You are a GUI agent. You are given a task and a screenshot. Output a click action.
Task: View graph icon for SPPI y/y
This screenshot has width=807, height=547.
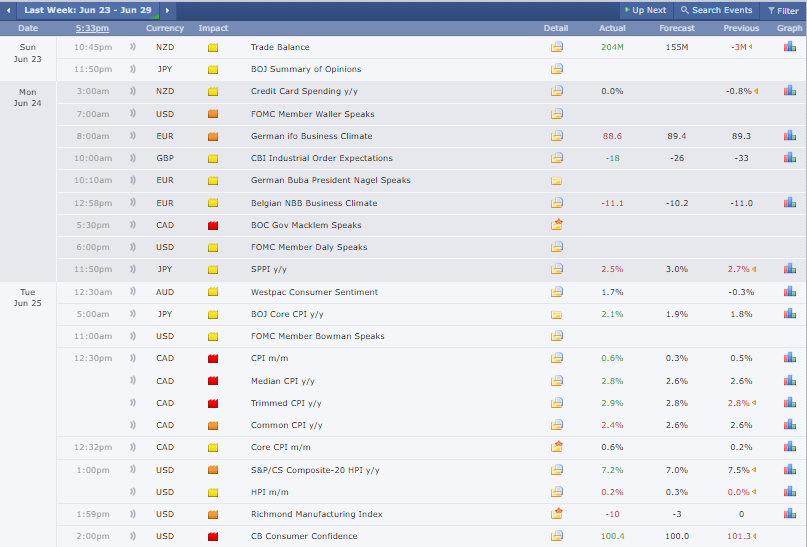(x=789, y=269)
